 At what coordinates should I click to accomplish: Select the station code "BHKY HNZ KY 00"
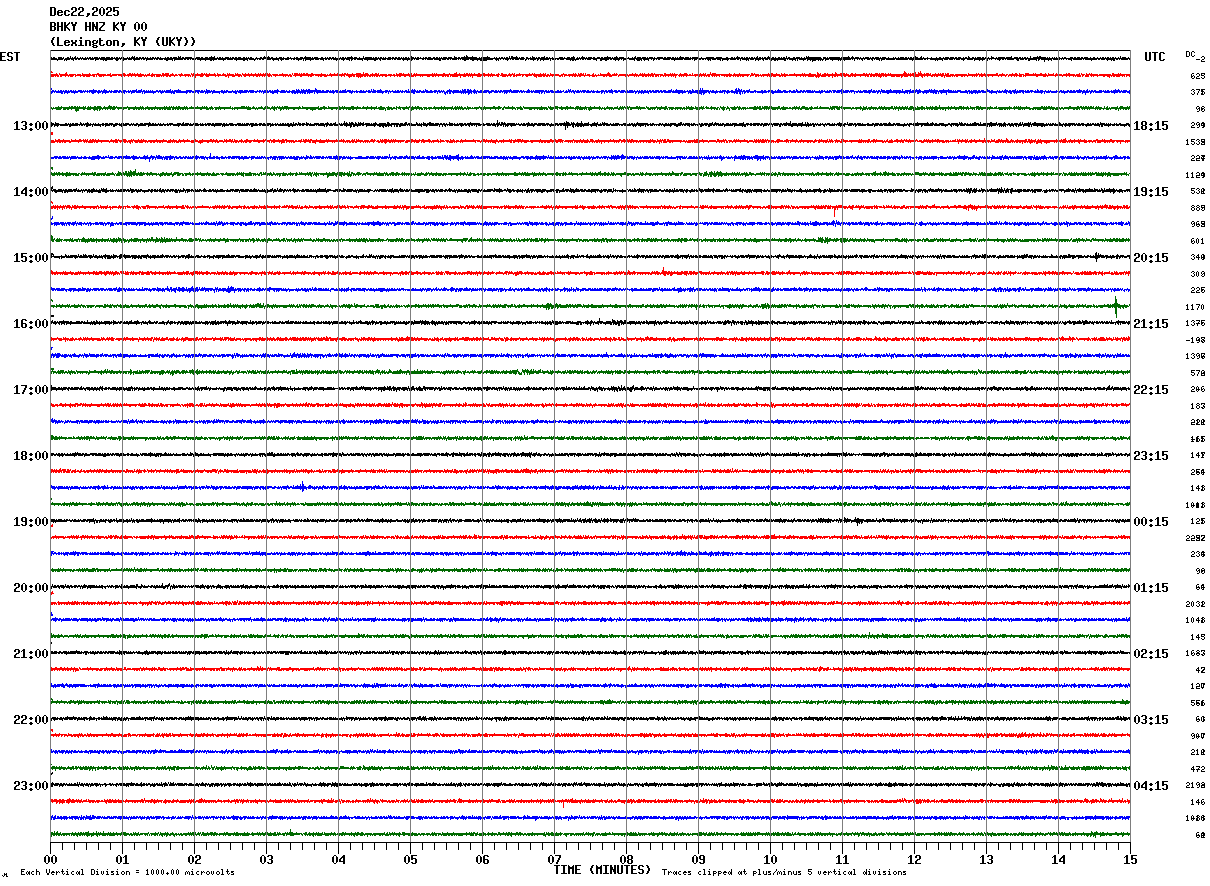[x=98, y=27]
